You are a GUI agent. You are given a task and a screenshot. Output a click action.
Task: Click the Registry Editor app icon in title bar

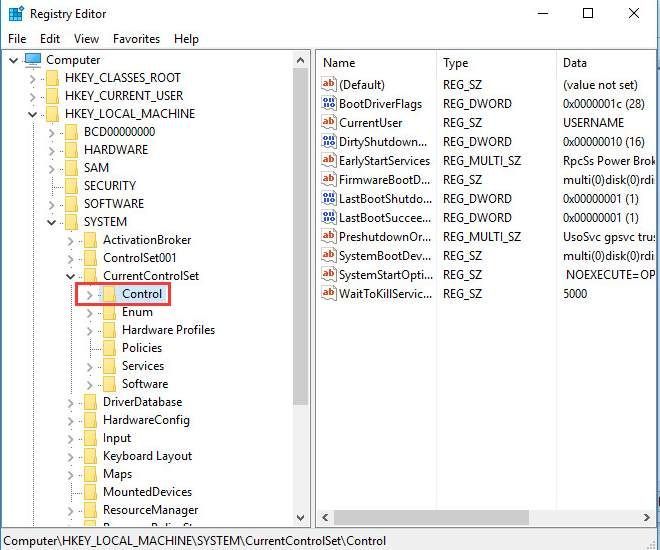[x=16, y=13]
